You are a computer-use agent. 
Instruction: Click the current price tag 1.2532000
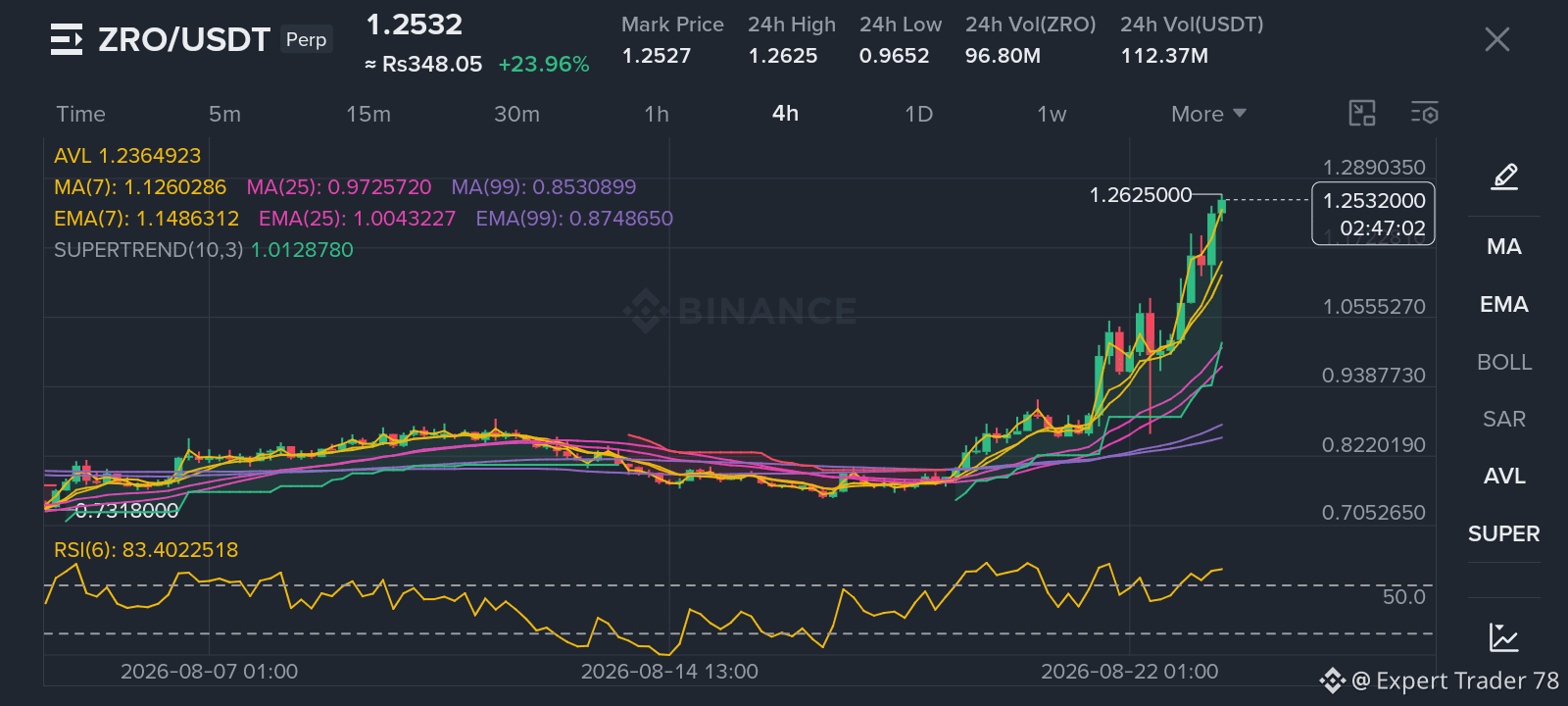[x=1373, y=214]
